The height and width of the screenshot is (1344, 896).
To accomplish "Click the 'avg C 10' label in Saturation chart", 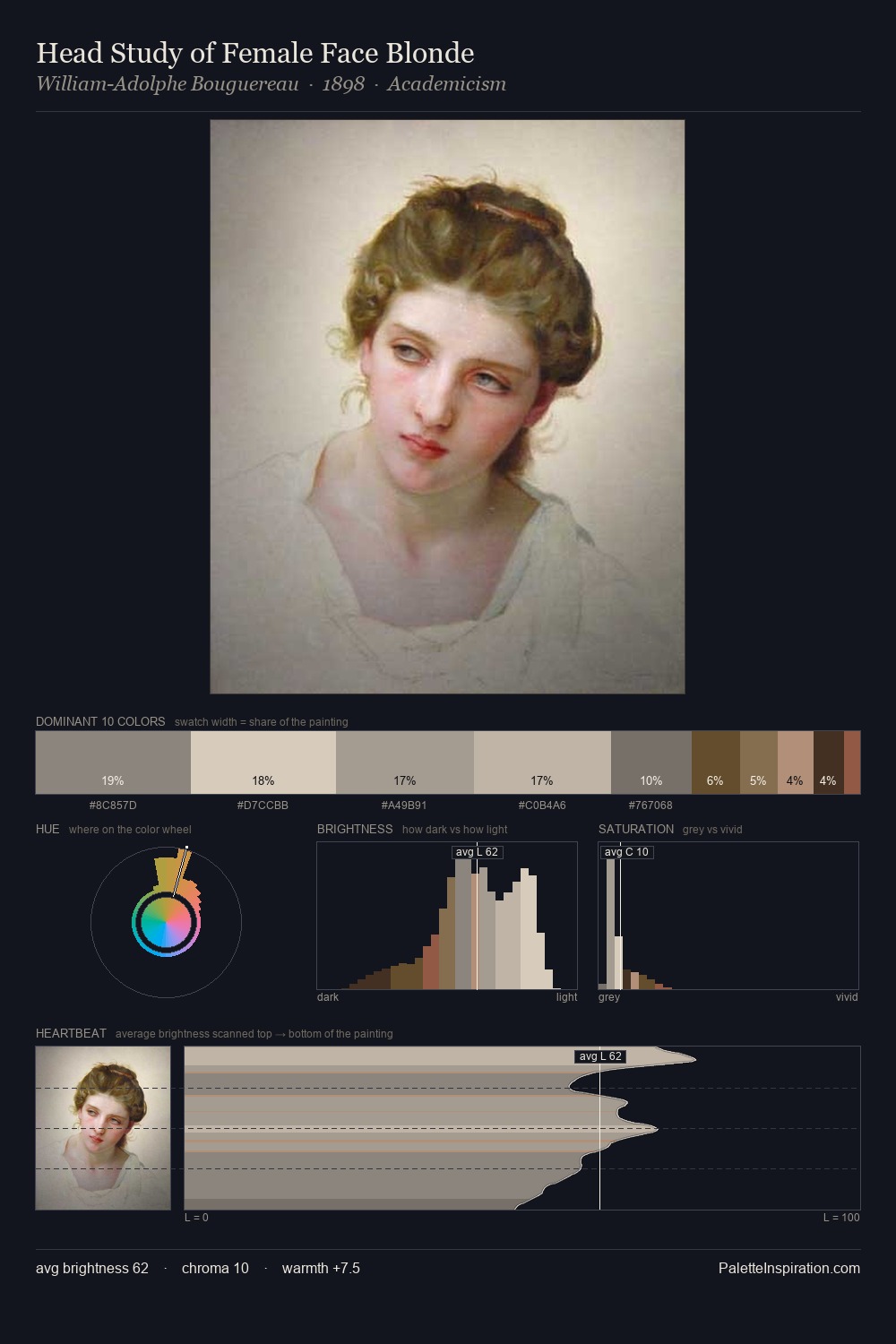I will (x=626, y=852).
